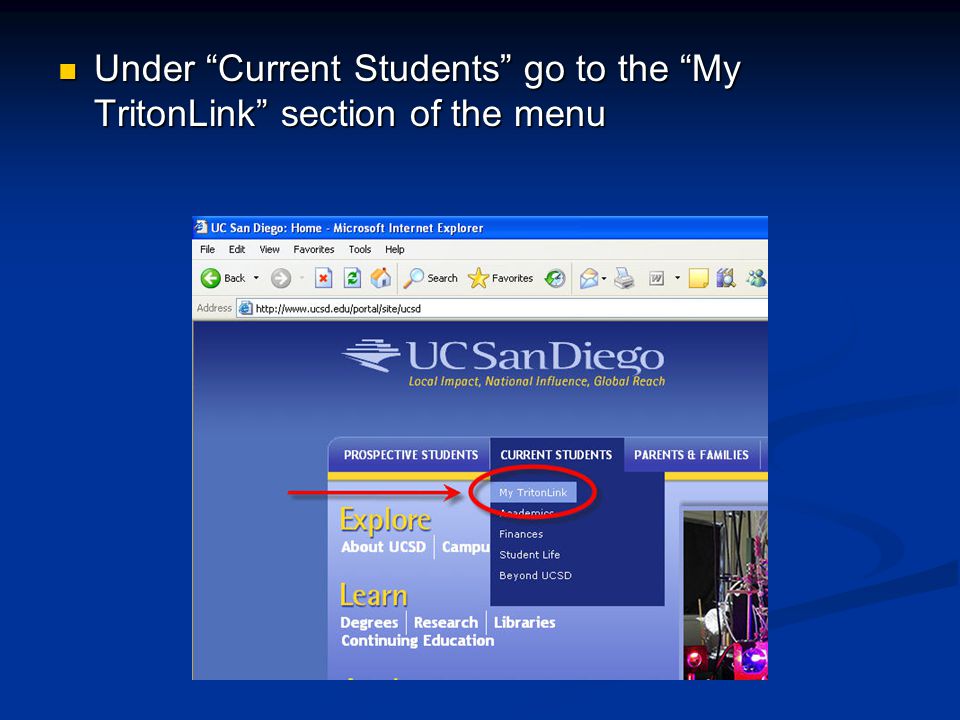The height and width of the screenshot is (720, 960).
Task: Click the yellow Discuss note icon
Action: click(699, 279)
